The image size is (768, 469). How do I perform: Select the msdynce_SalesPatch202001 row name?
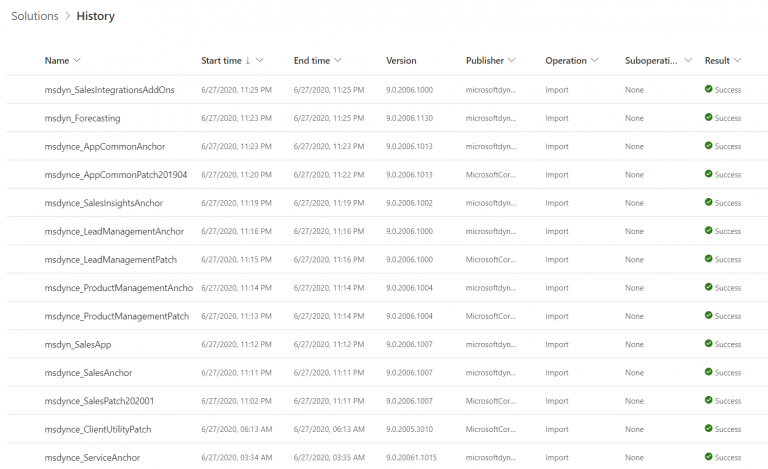coord(99,401)
